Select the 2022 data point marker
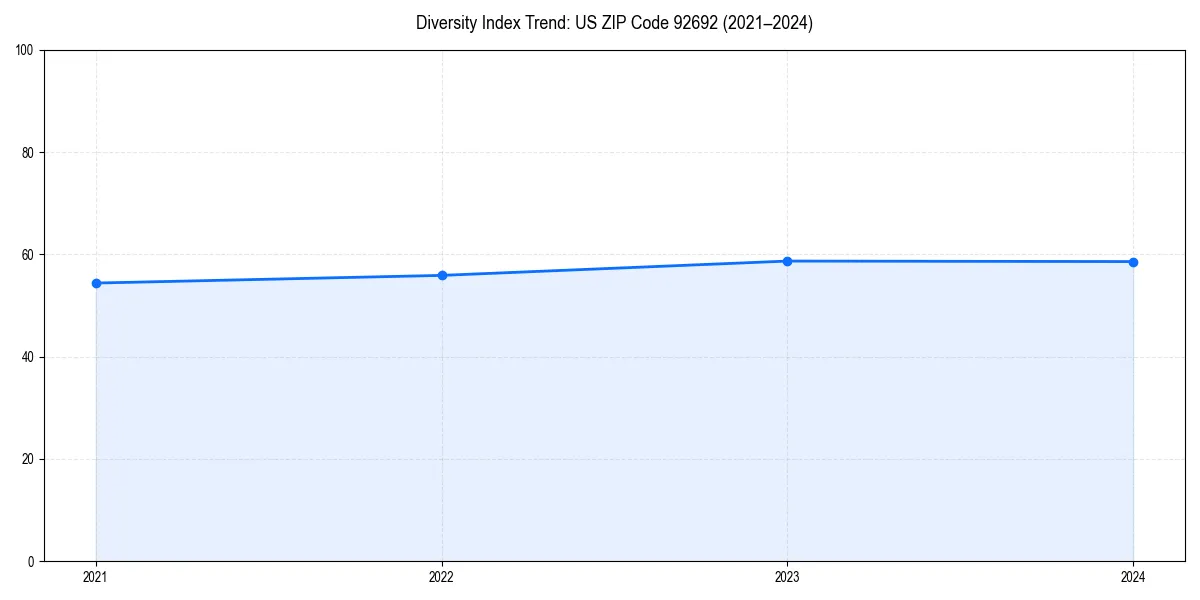This screenshot has height=600, width=1200. (441, 273)
